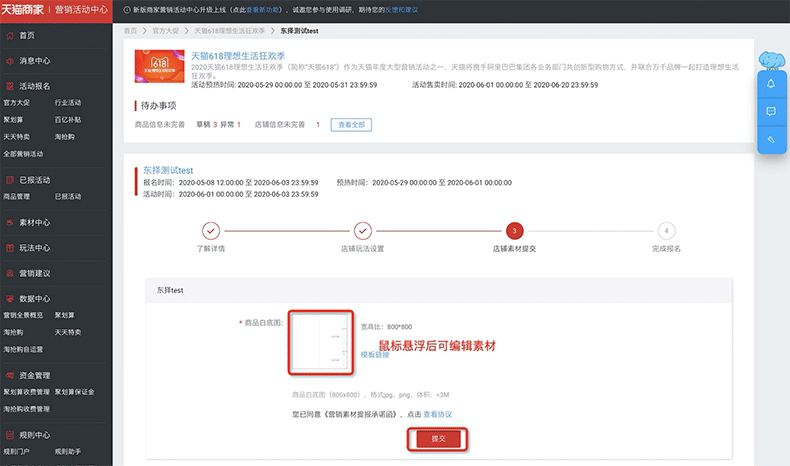Open the chat message icon on right panel

(771, 112)
